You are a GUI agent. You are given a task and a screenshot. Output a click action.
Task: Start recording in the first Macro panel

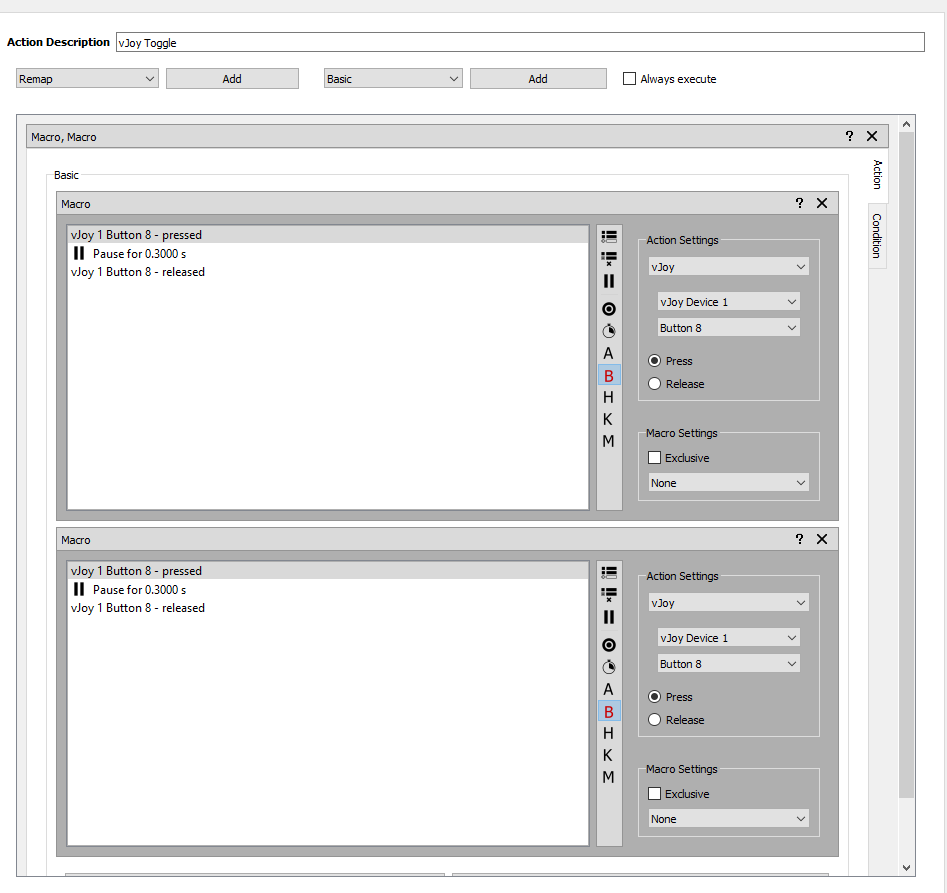point(609,309)
